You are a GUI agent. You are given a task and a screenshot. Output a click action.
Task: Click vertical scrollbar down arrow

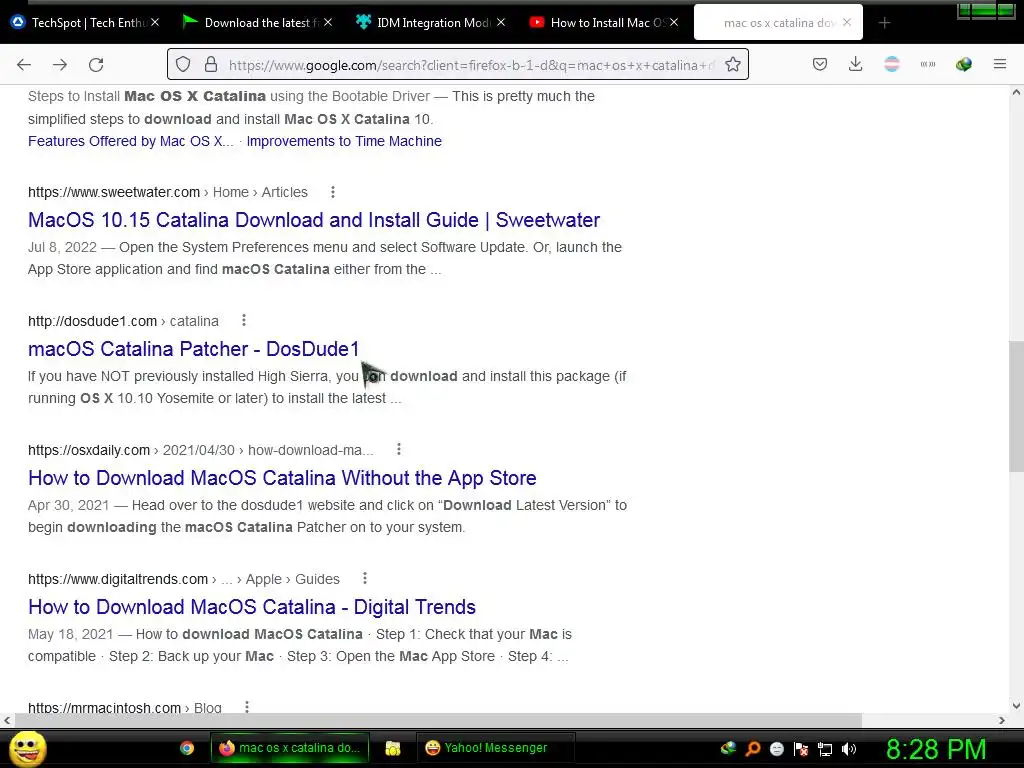point(1016,706)
